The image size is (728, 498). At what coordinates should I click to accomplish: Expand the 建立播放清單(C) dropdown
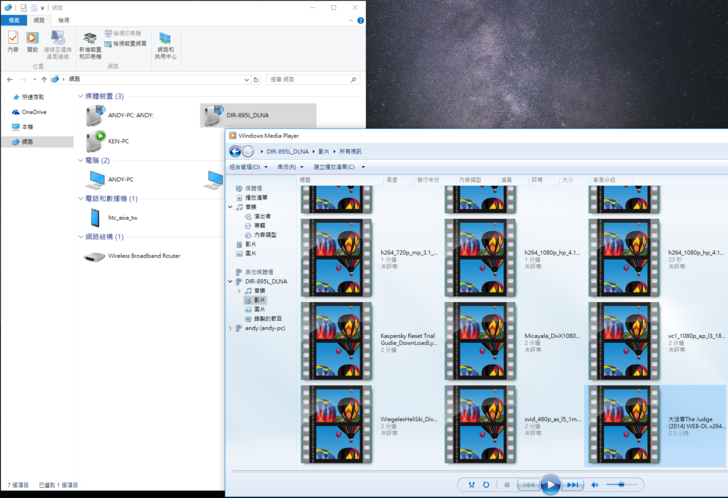pos(338,167)
